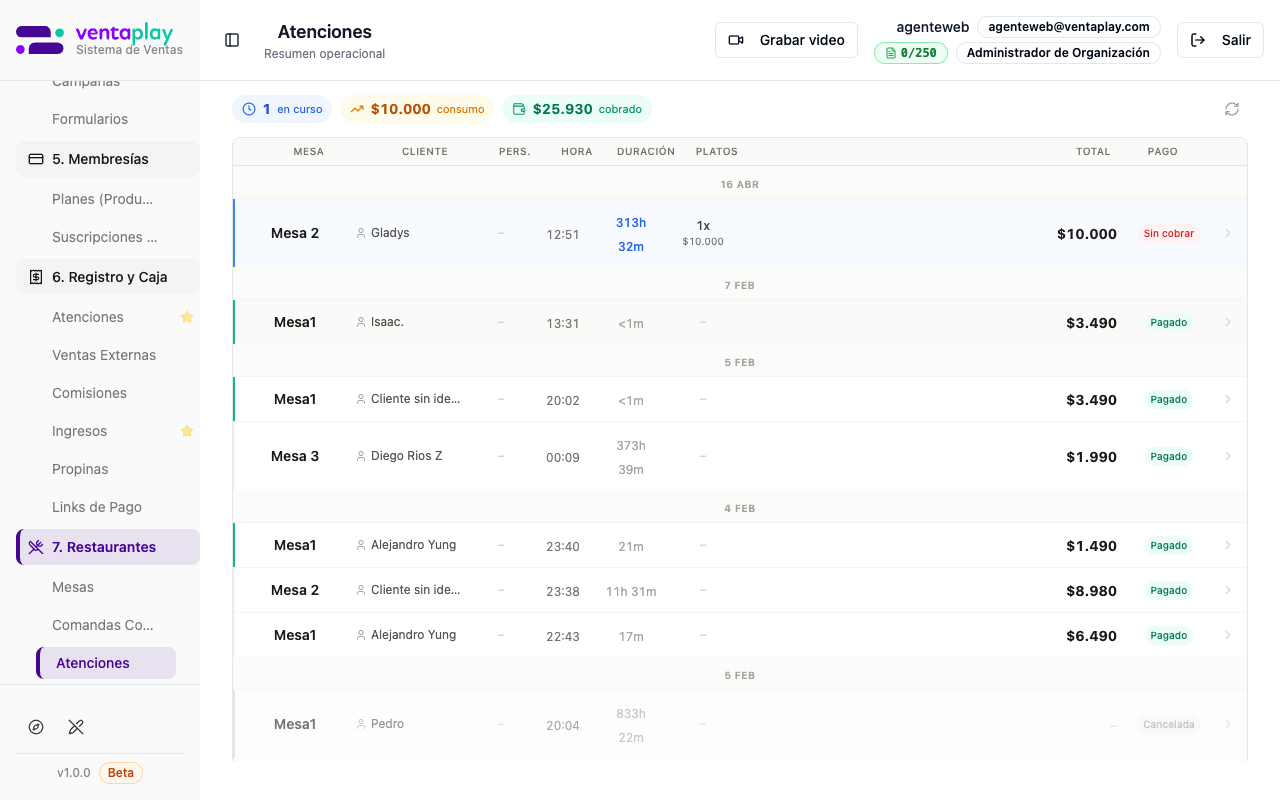The image size is (1280, 800).
Task: Select the '1 en curso' filter chip
Action: 283,109
